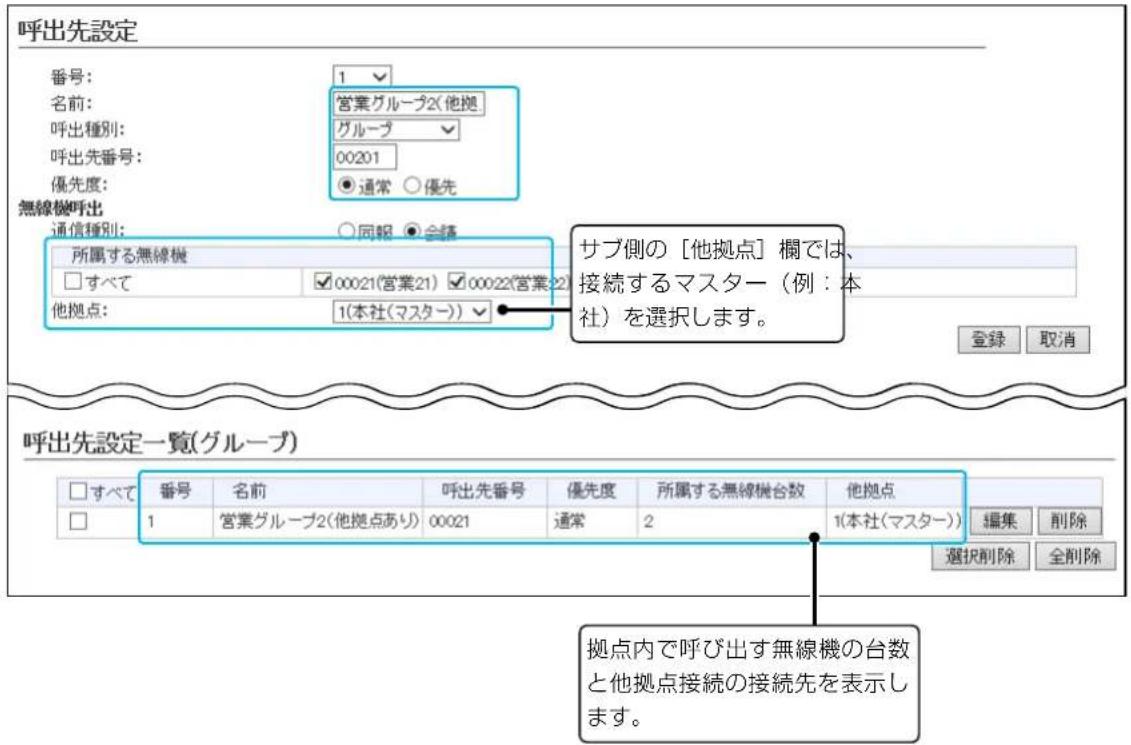The image size is (1131, 745).
Task: Click the 選択削除 button
Action: click(x=980, y=556)
